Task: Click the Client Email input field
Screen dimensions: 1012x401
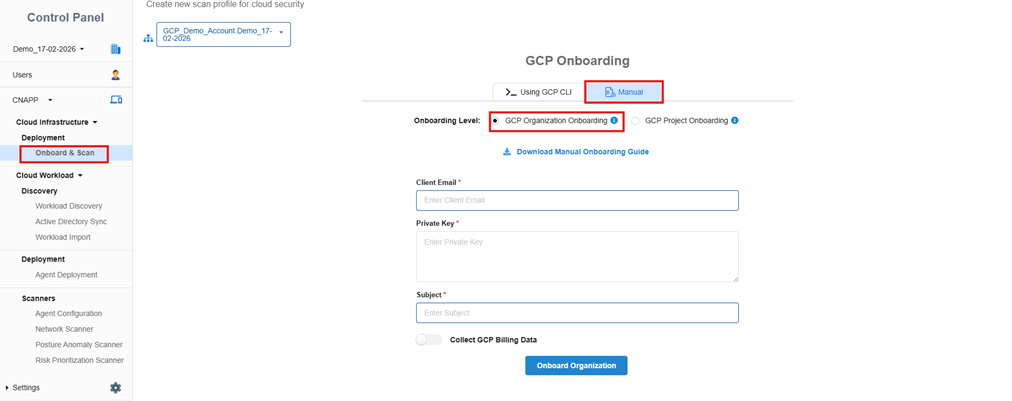Action: point(577,201)
